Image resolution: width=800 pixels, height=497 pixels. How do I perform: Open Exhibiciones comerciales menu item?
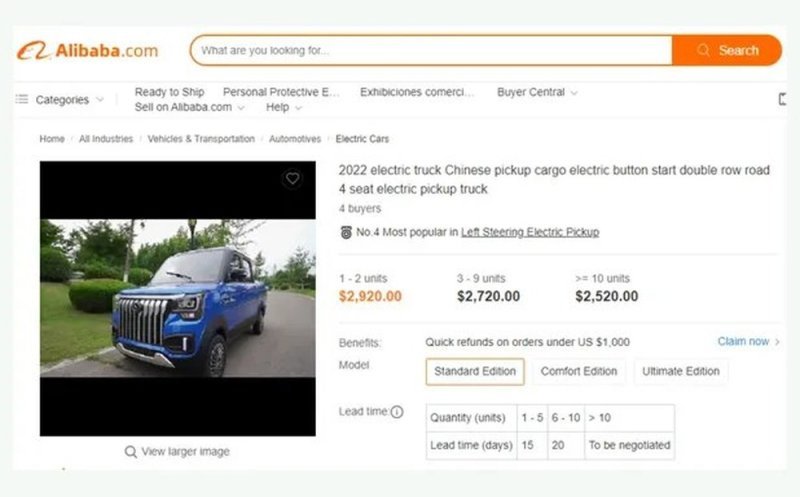coord(417,92)
